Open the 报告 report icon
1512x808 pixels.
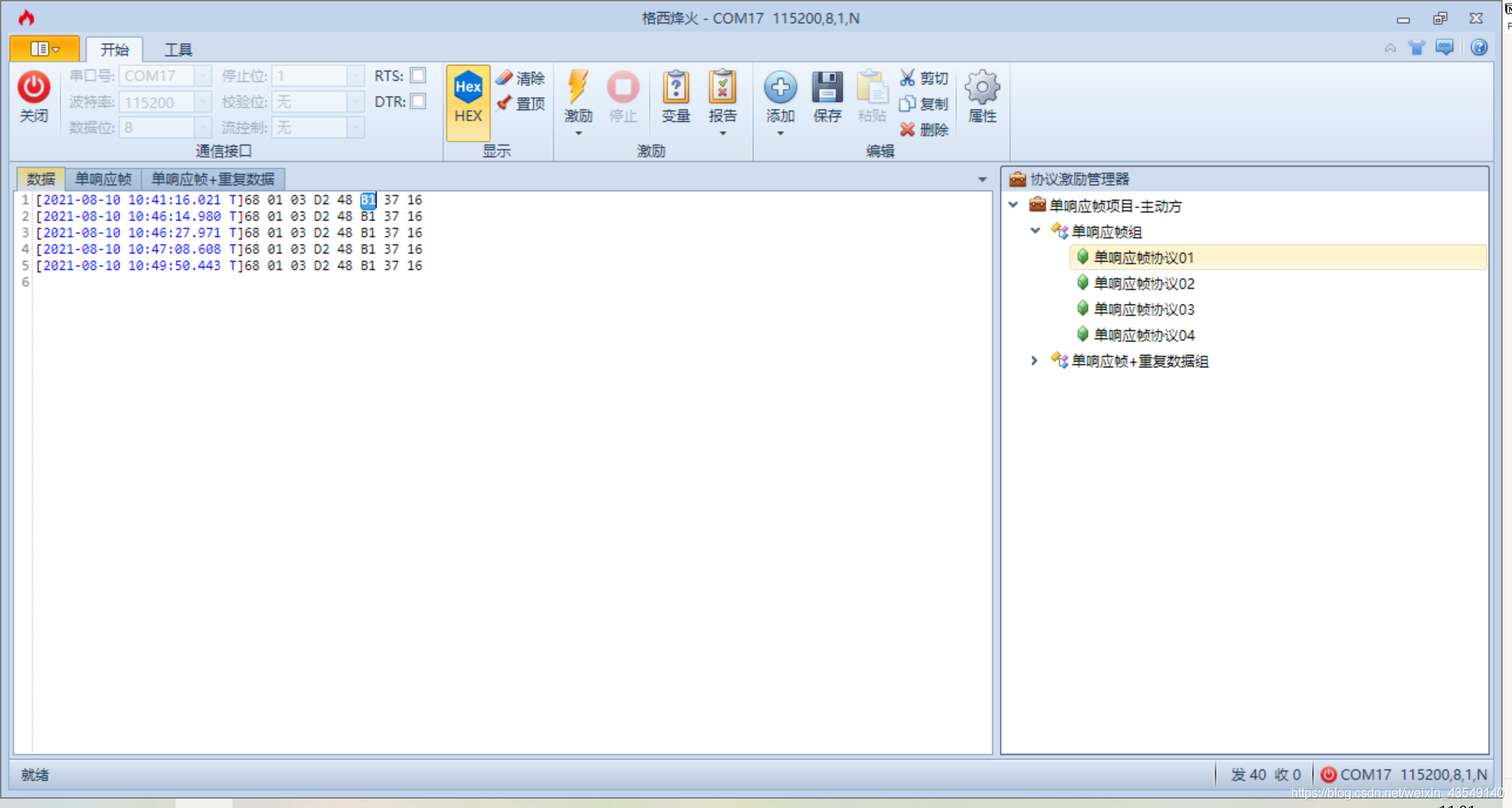722,87
